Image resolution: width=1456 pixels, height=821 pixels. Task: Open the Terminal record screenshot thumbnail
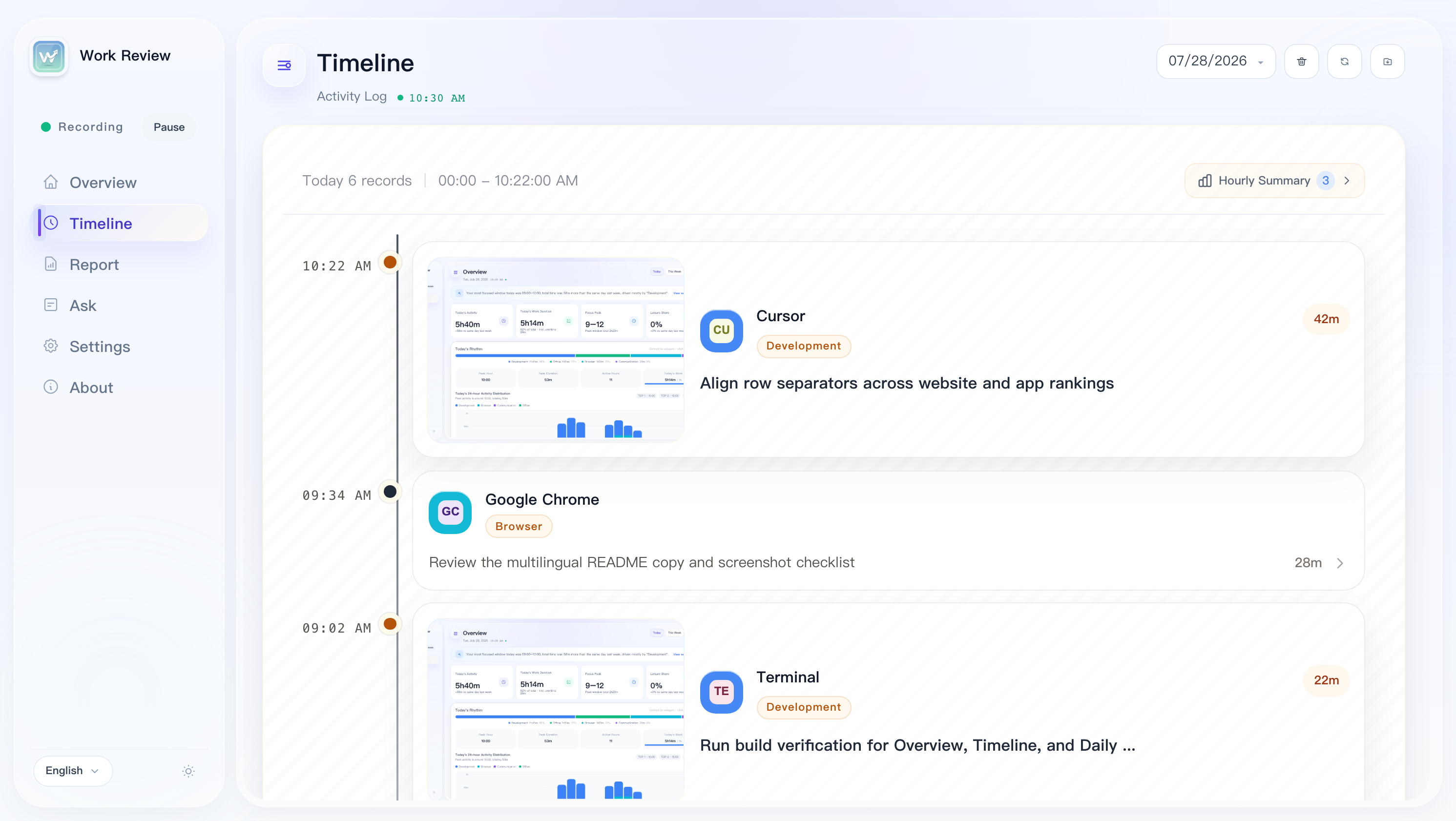coord(556,710)
